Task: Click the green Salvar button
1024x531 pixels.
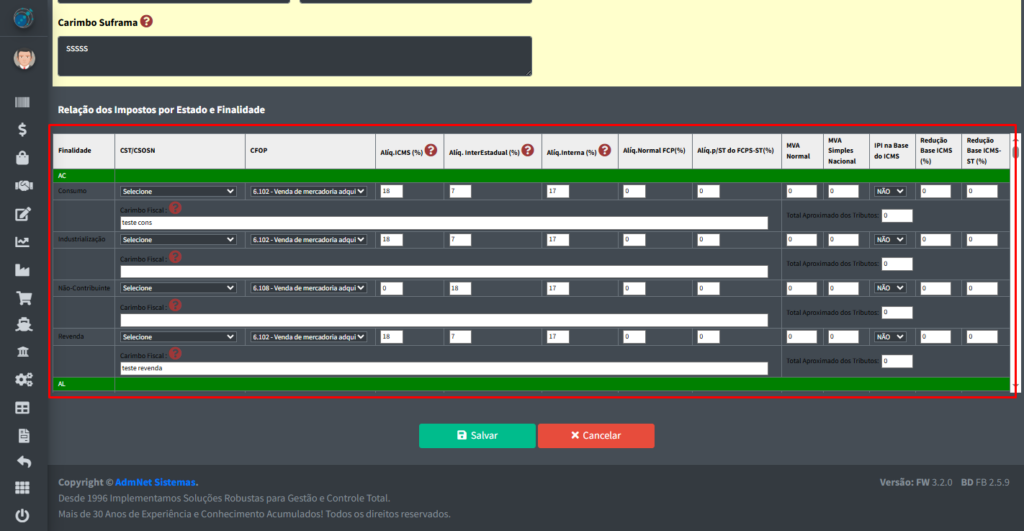Action: [x=477, y=436]
